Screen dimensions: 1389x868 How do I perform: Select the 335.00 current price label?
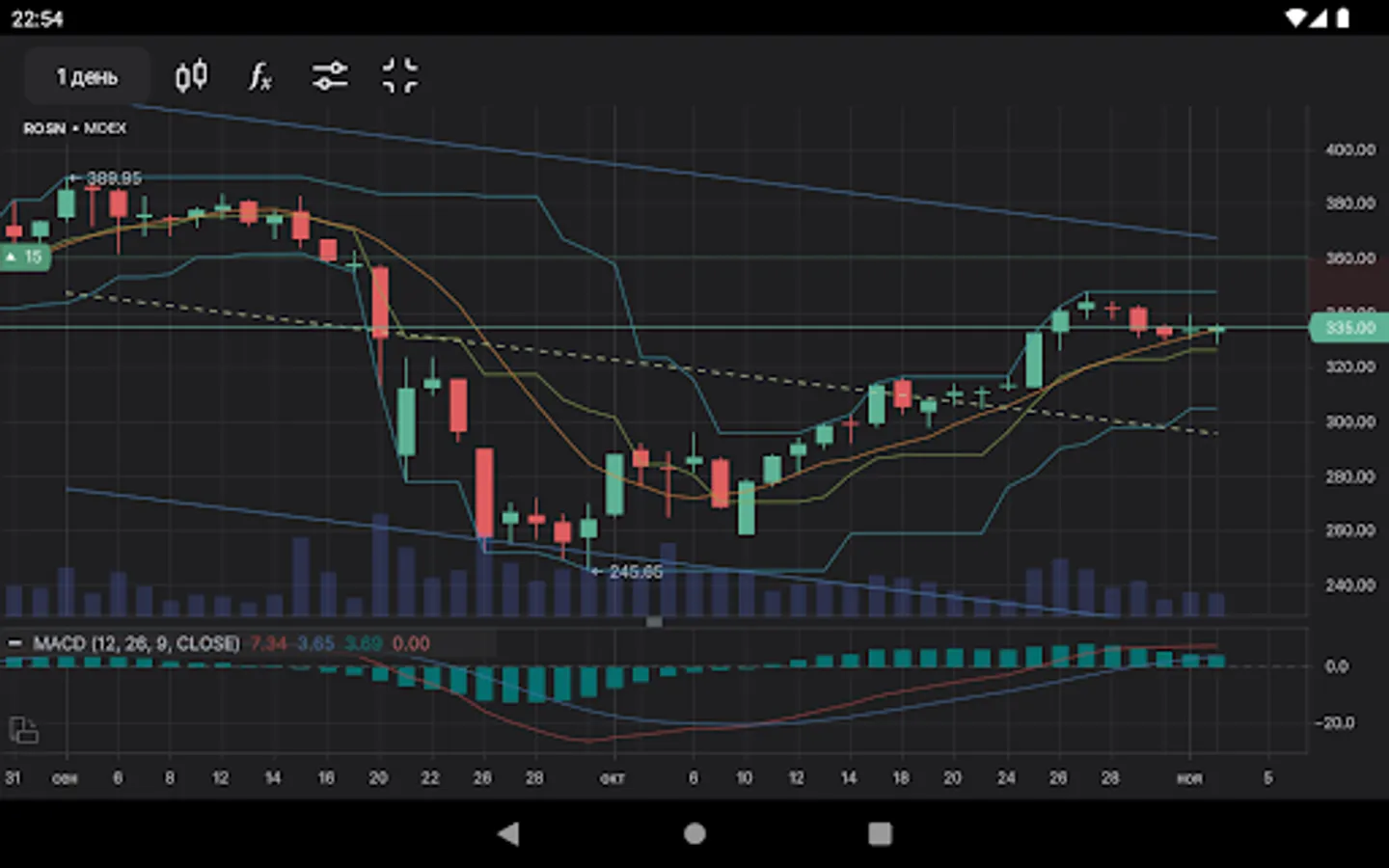coord(1348,328)
